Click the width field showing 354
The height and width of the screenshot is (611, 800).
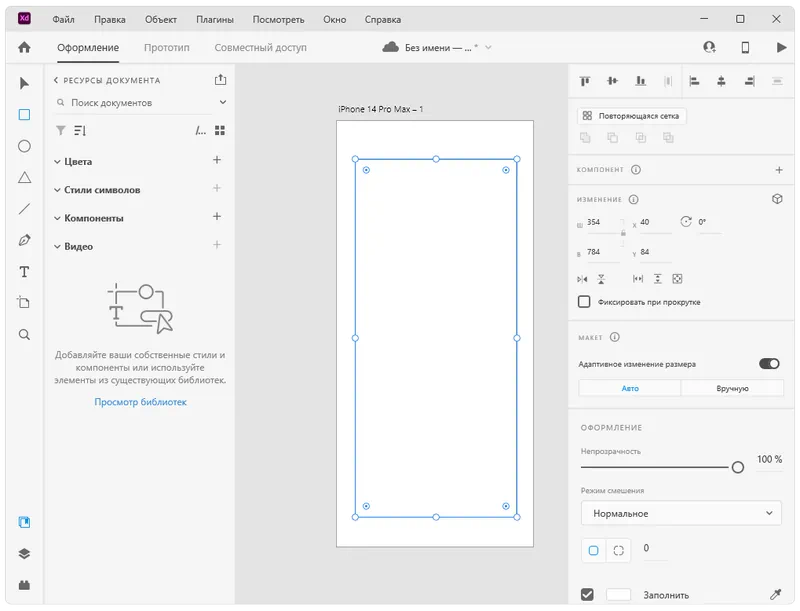click(602, 223)
